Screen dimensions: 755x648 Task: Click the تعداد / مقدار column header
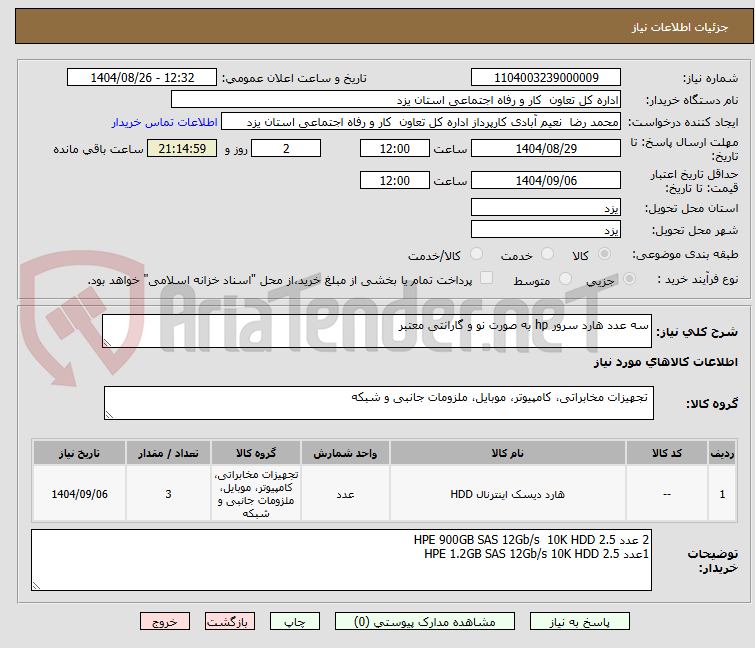click(168, 453)
